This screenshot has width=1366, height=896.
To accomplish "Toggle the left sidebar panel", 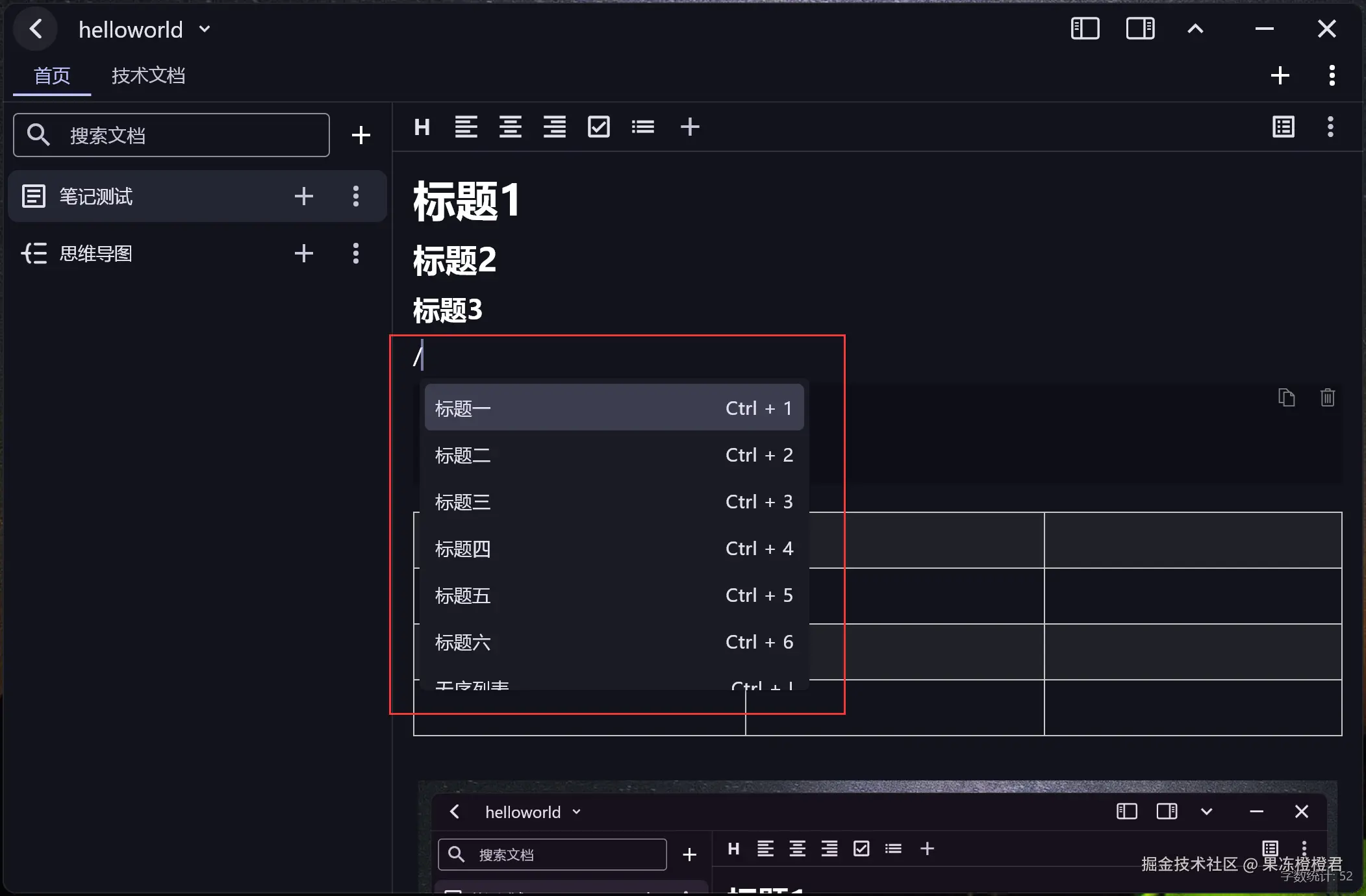I will [1085, 29].
